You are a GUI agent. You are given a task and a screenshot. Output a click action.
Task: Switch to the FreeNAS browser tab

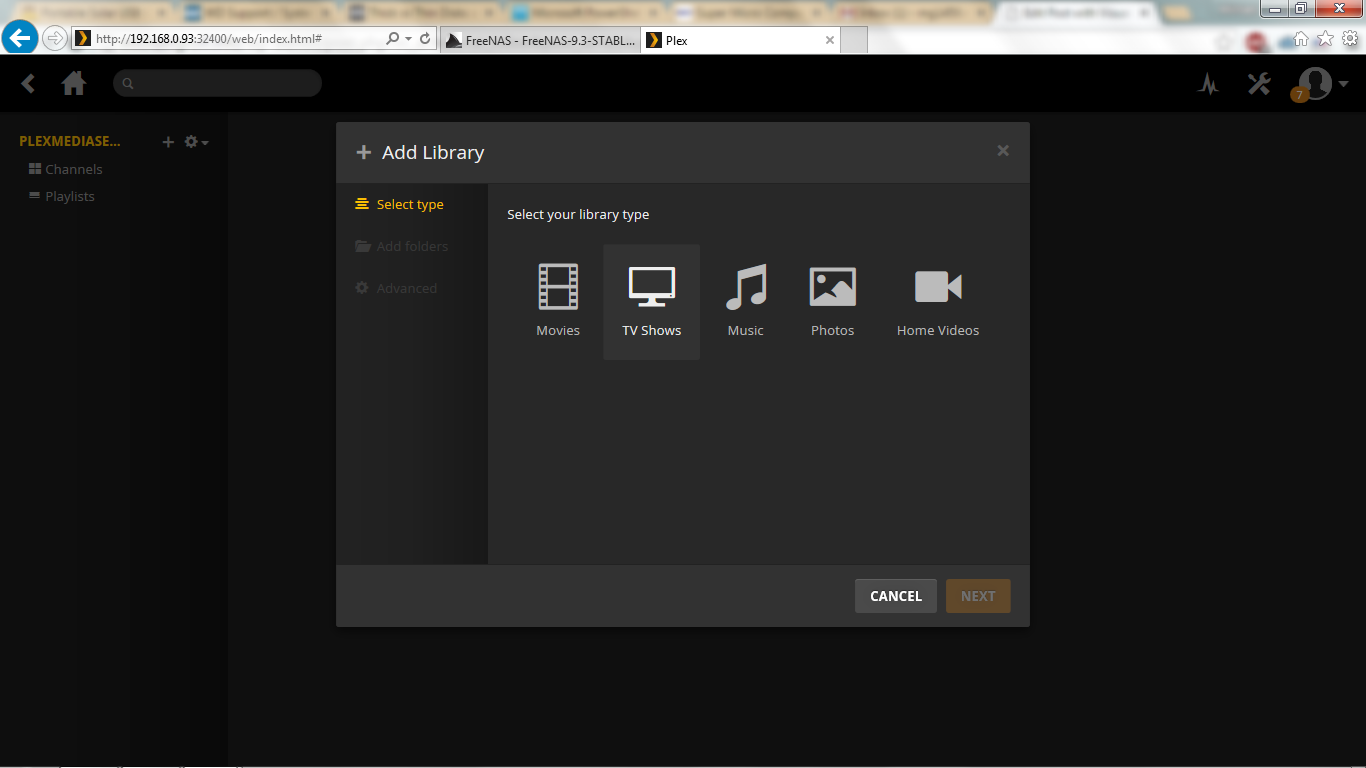[x=539, y=41]
